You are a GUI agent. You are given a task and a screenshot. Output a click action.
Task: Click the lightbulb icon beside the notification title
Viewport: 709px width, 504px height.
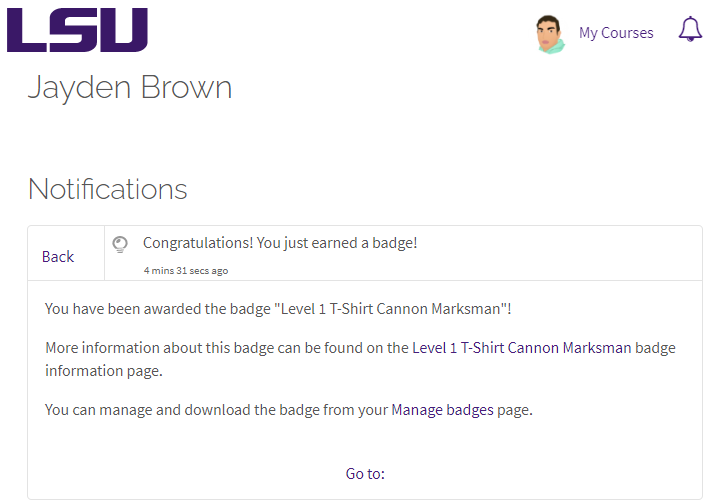[121, 243]
